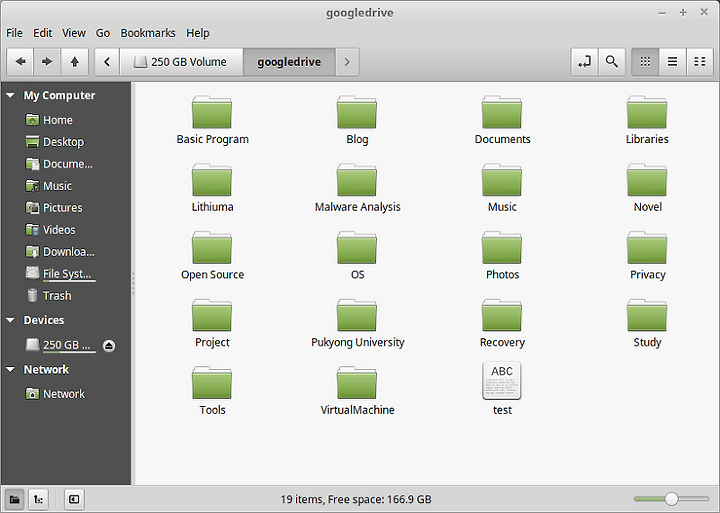Screen dimensions: 720x513
Task: Show tree view in the sidebar
Action: [39, 499]
